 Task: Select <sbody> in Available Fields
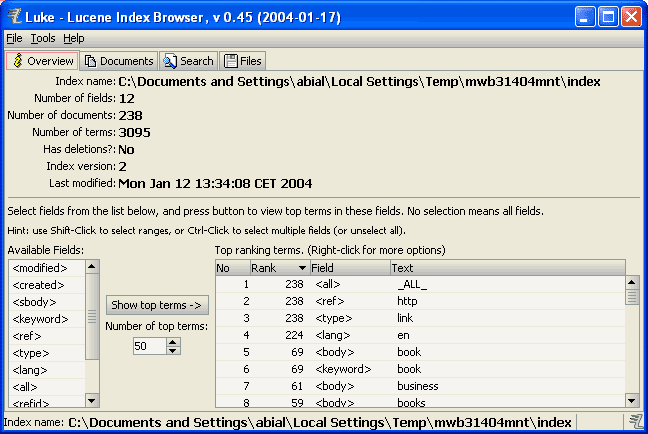47,302
